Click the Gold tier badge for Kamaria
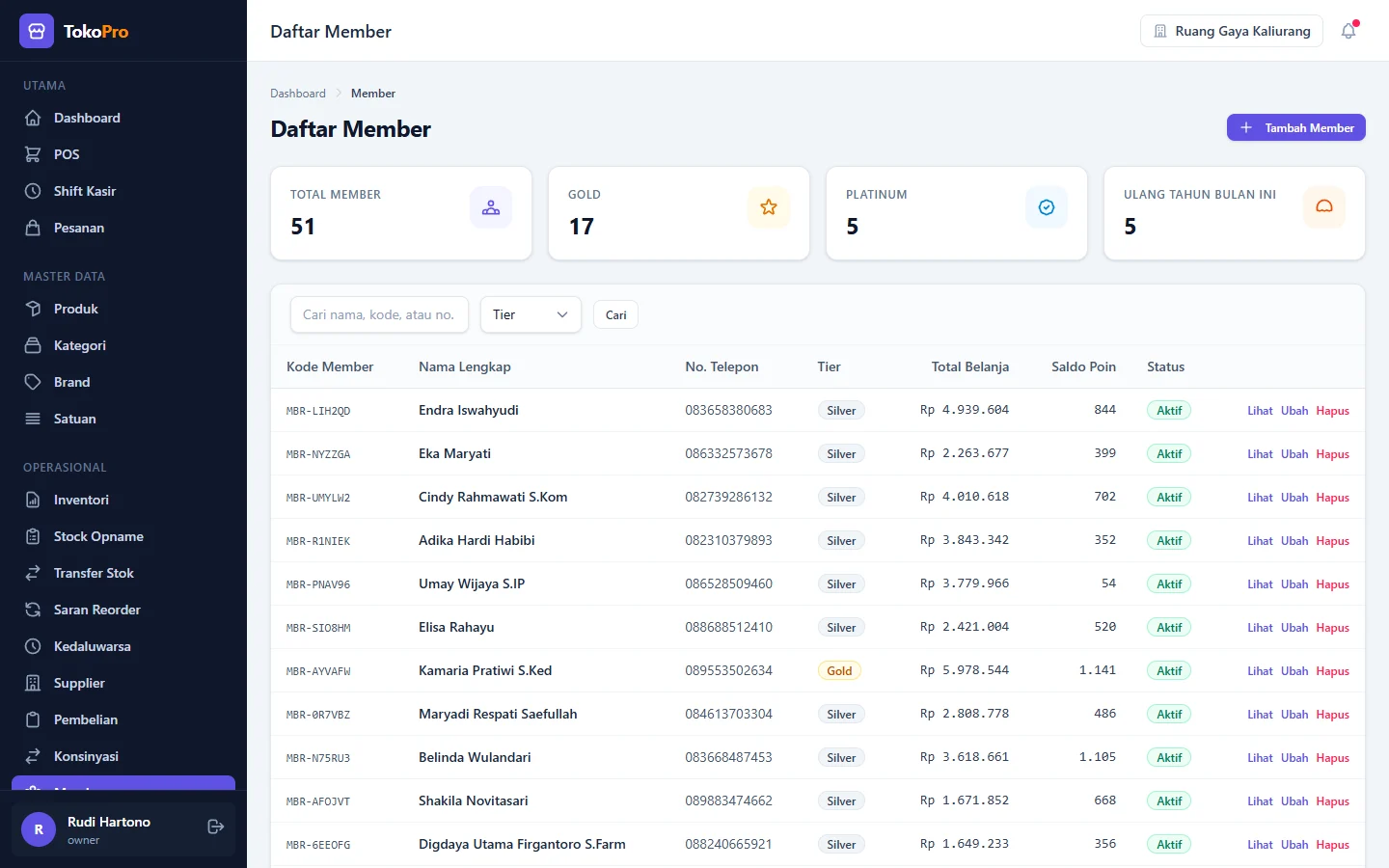The width and height of the screenshot is (1389, 868). tap(839, 671)
